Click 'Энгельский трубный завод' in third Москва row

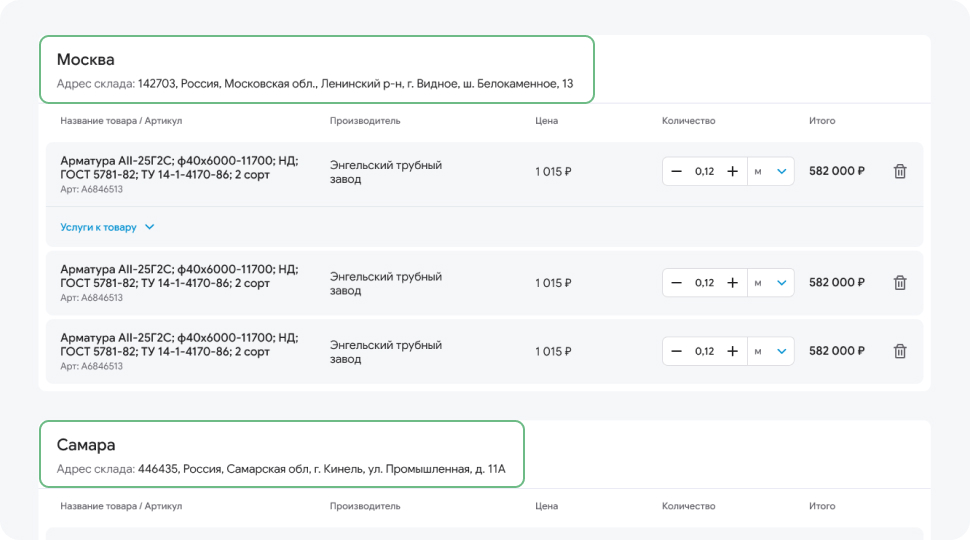click(x=386, y=352)
